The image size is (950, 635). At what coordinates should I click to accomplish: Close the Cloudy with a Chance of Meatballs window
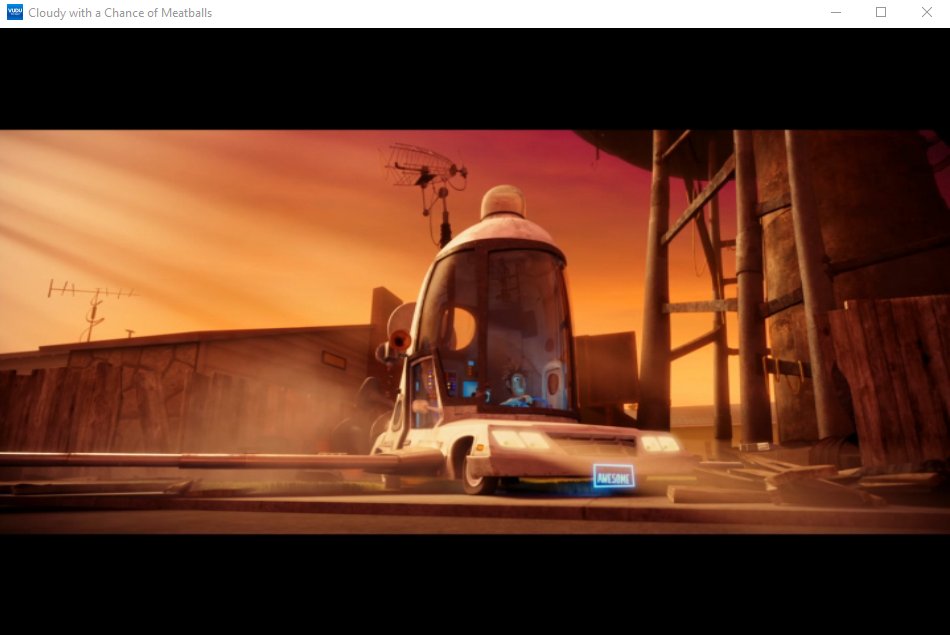926,12
